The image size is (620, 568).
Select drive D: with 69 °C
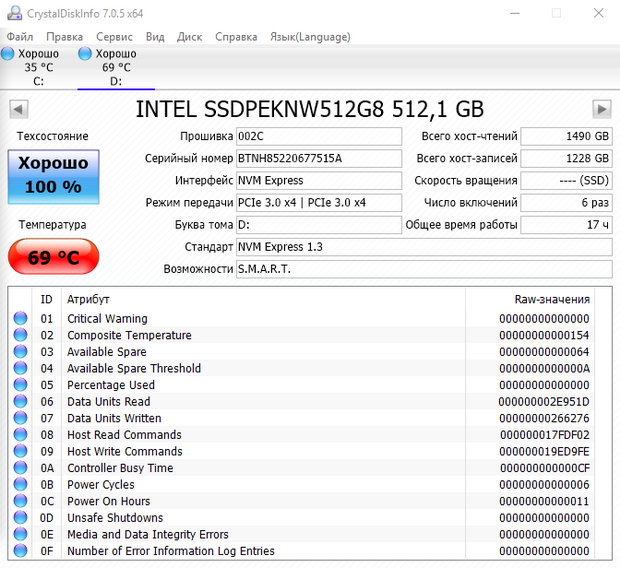point(116,67)
